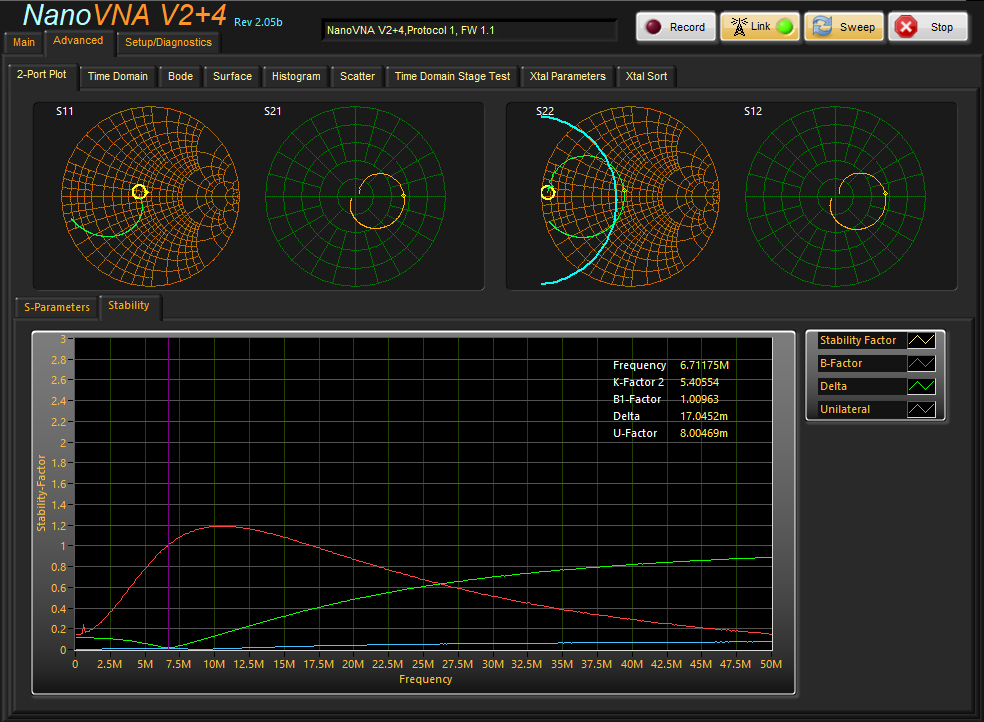
Task: Click the red X icon on Stop
Action: [906, 27]
